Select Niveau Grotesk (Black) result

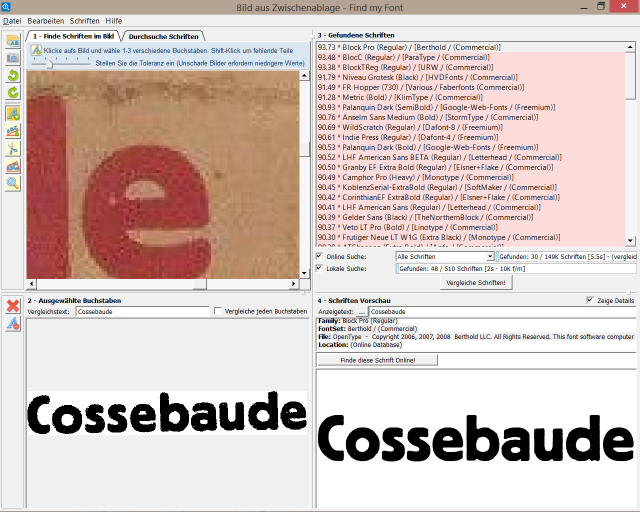tap(471, 77)
